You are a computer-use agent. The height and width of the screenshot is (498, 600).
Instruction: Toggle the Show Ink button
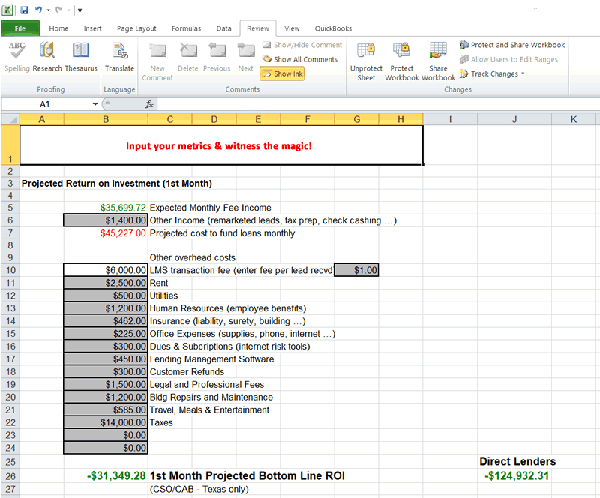coord(282,73)
